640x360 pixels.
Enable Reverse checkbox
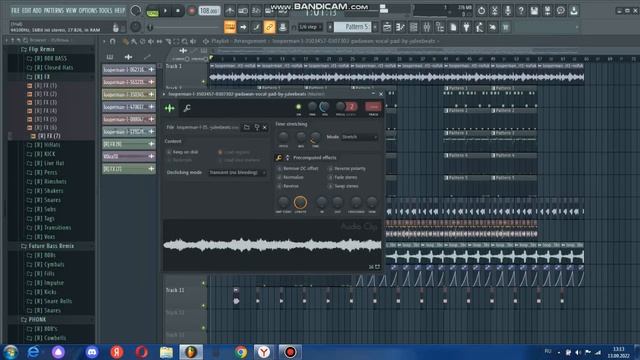point(280,186)
